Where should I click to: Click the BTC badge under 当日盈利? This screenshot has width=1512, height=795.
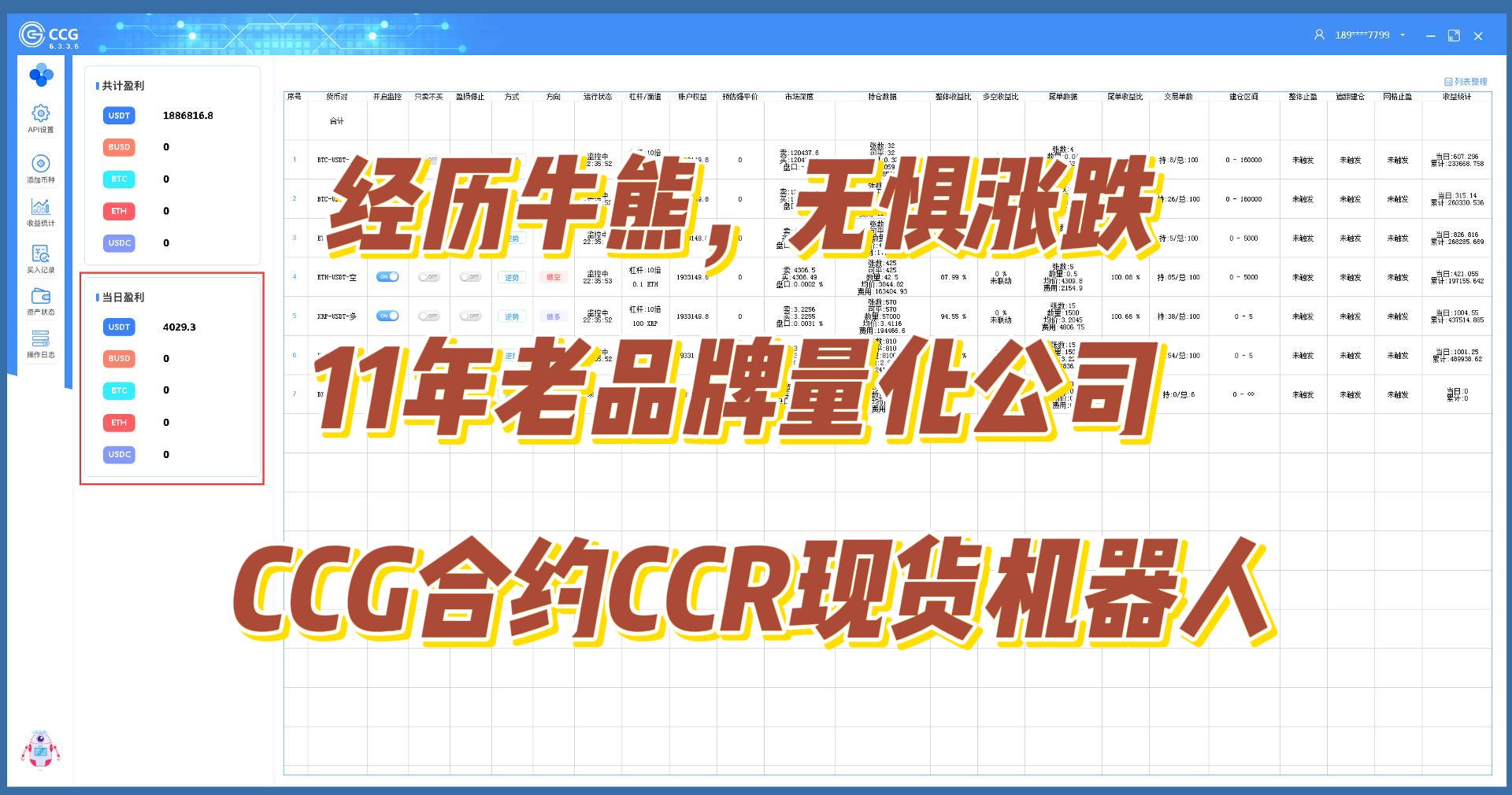pyautogui.click(x=119, y=390)
